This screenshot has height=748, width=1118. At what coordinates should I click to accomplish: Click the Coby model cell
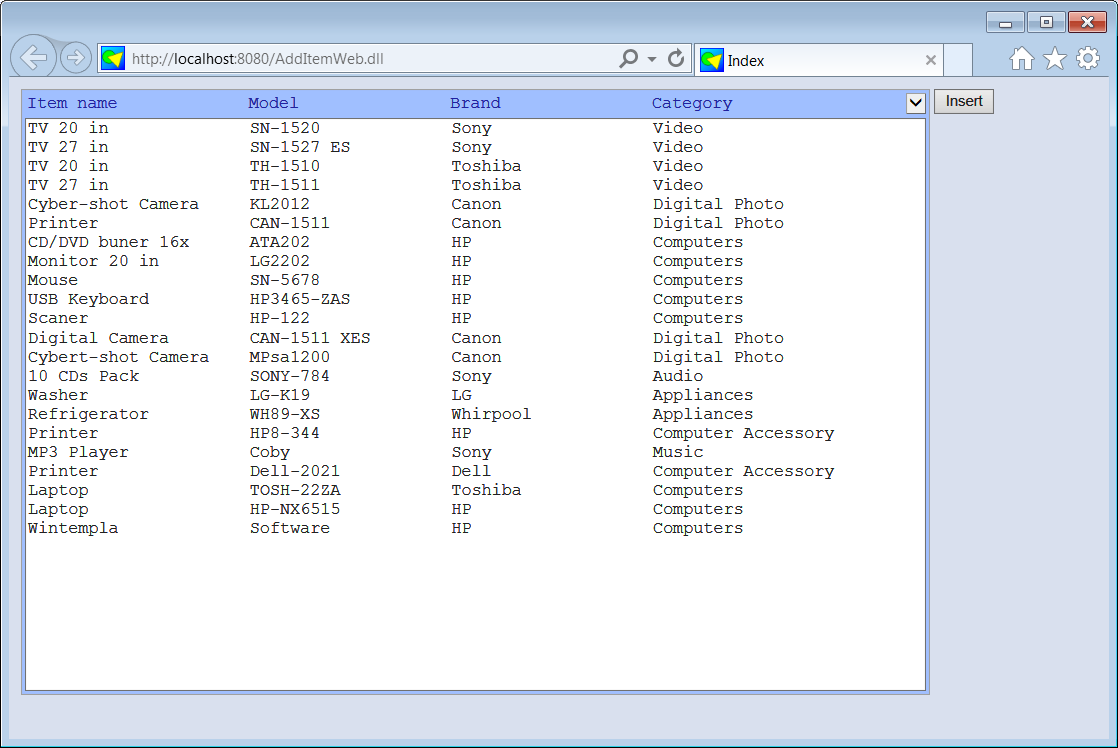(270, 452)
